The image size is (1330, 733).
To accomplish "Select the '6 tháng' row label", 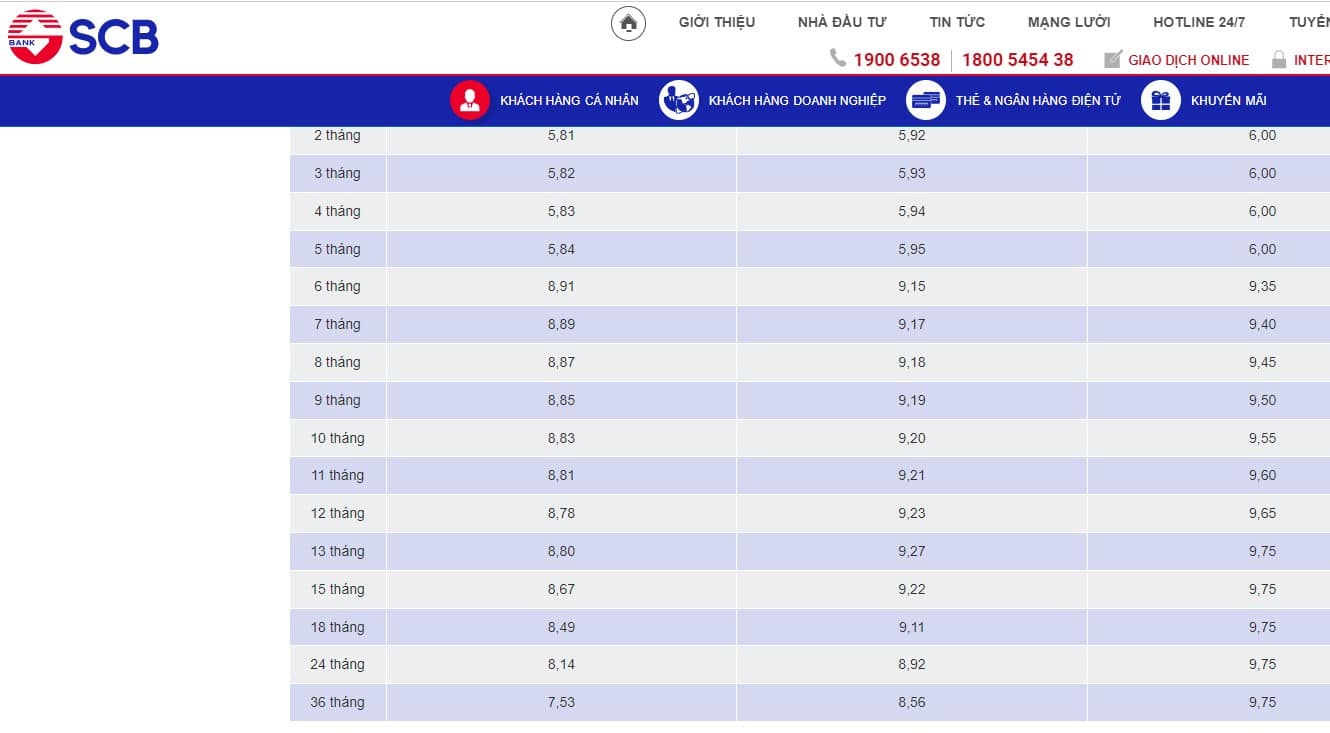I will coord(337,286).
